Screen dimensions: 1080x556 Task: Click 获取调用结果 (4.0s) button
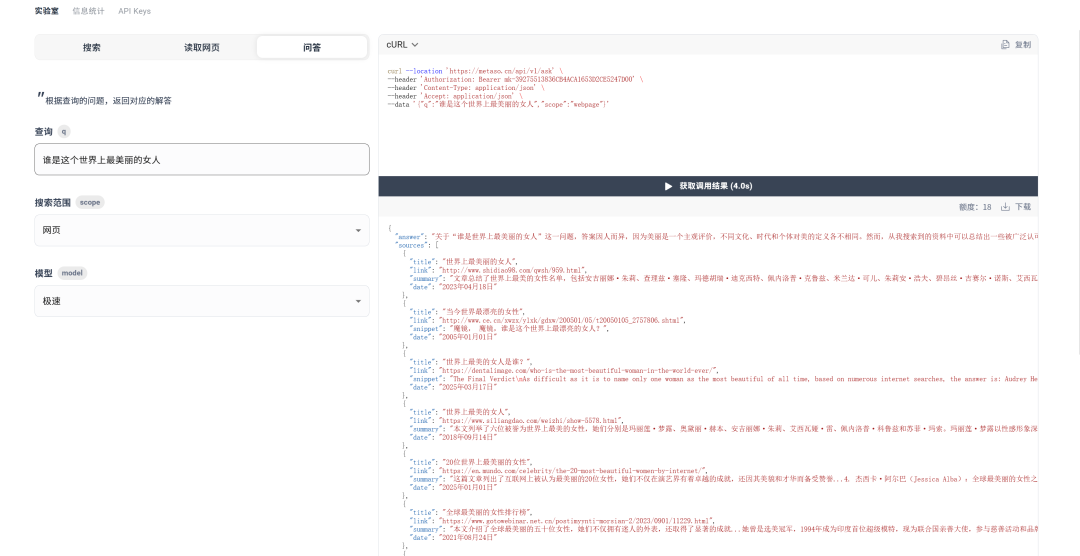tap(708, 186)
